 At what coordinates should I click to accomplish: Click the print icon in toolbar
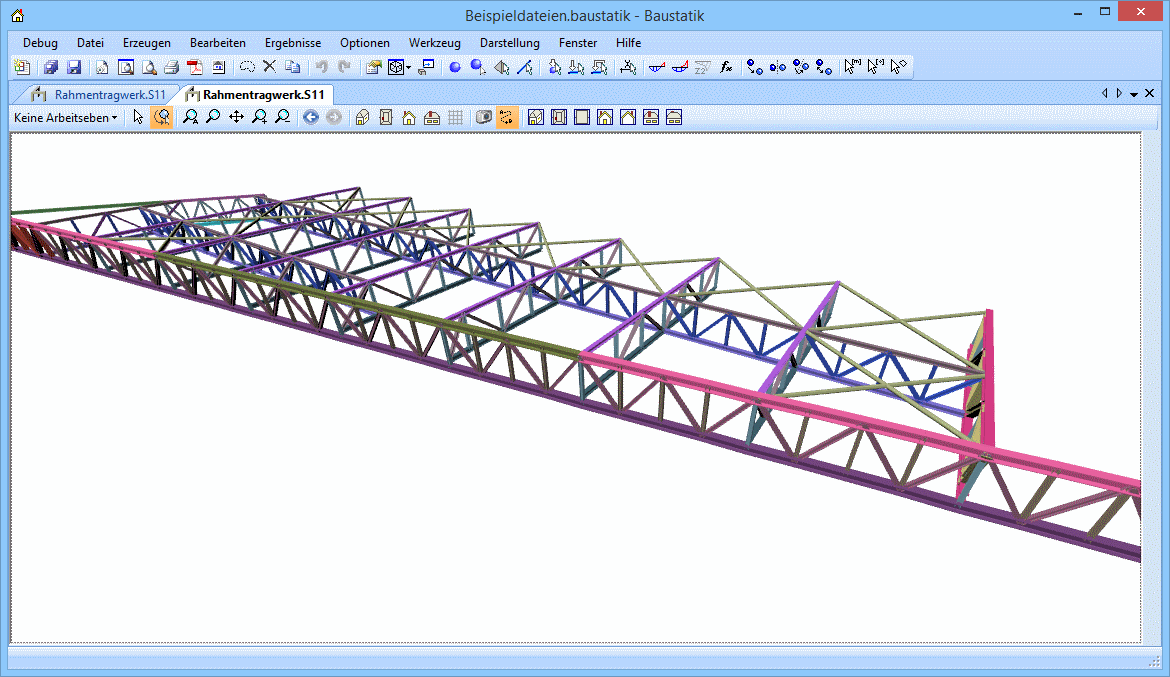pos(171,68)
